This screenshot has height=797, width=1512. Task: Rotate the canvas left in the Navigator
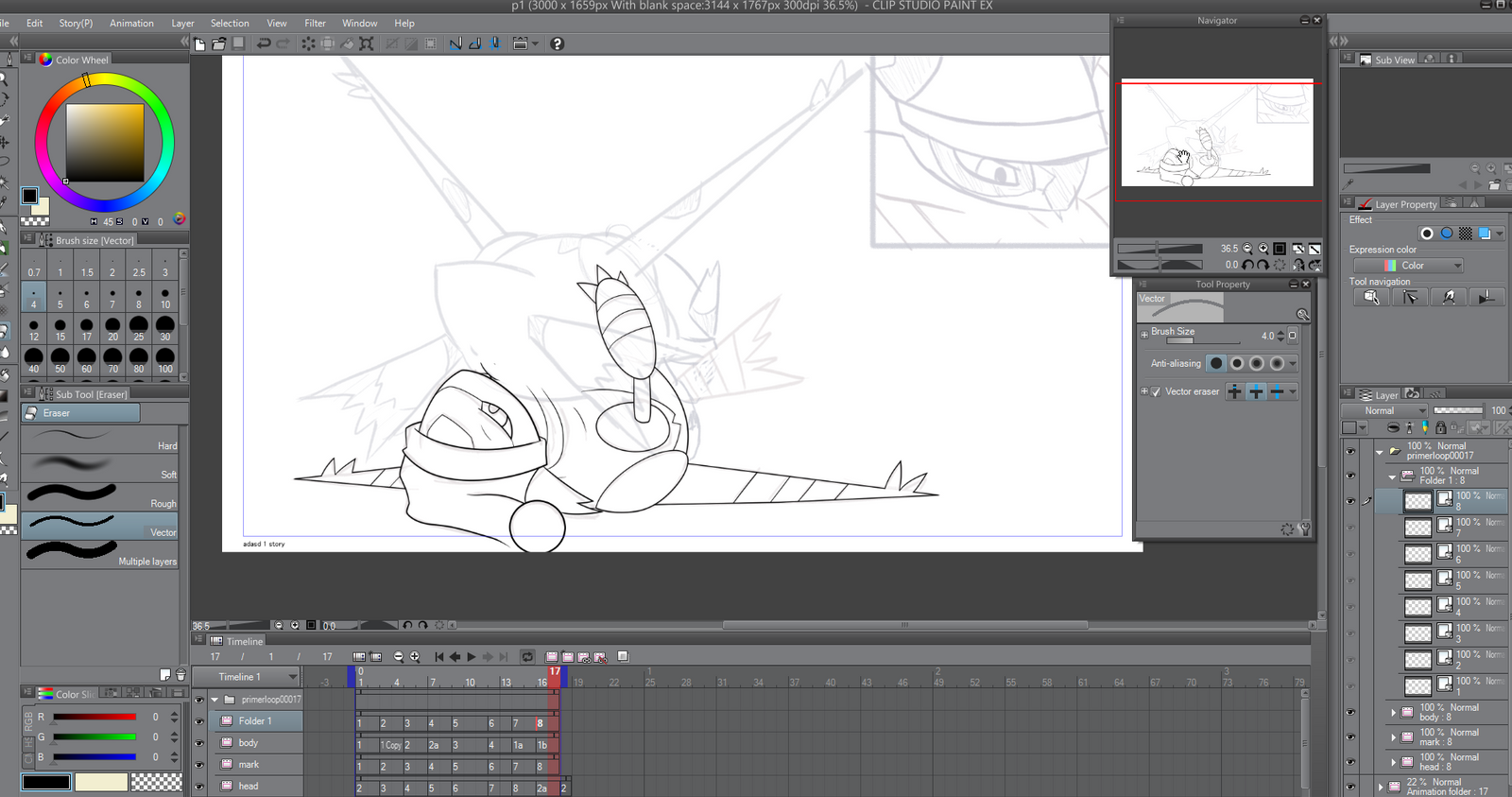(x=1247, y=265)
